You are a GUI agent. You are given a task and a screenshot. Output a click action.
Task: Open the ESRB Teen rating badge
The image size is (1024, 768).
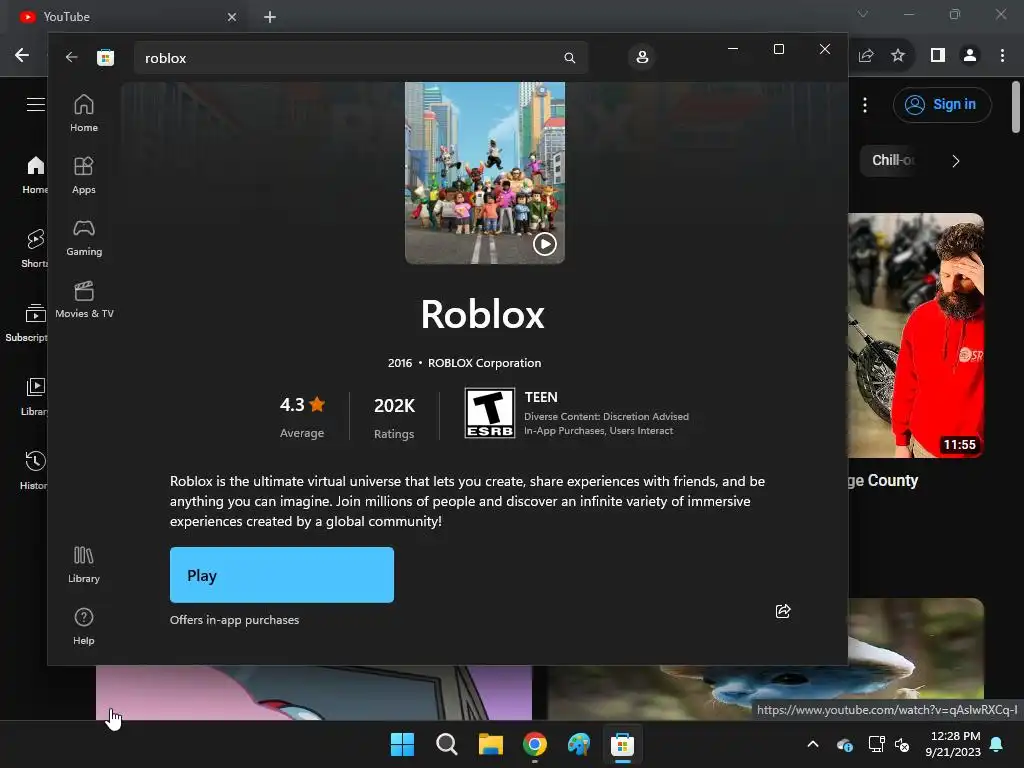click(490, 413)
